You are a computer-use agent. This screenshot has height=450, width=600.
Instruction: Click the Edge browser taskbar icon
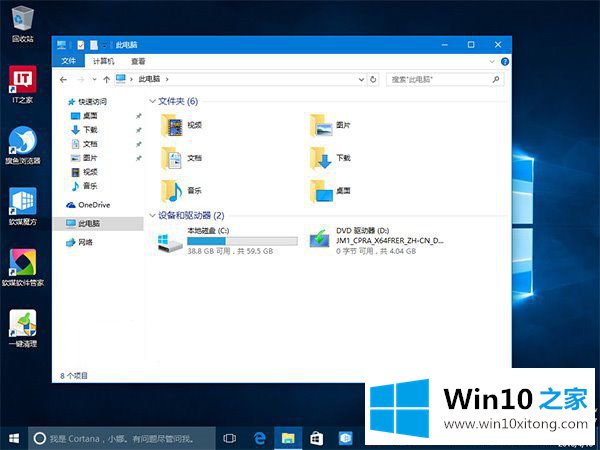point(258,438)
